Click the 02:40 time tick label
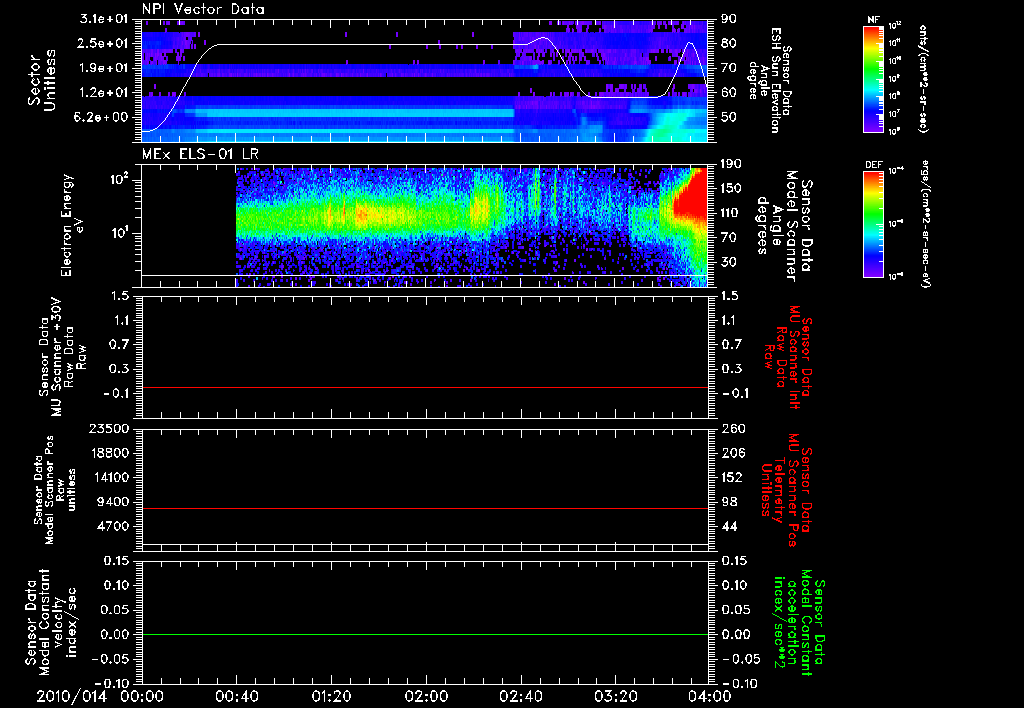This screenshot has width=1024, height=708. (520, 696)
